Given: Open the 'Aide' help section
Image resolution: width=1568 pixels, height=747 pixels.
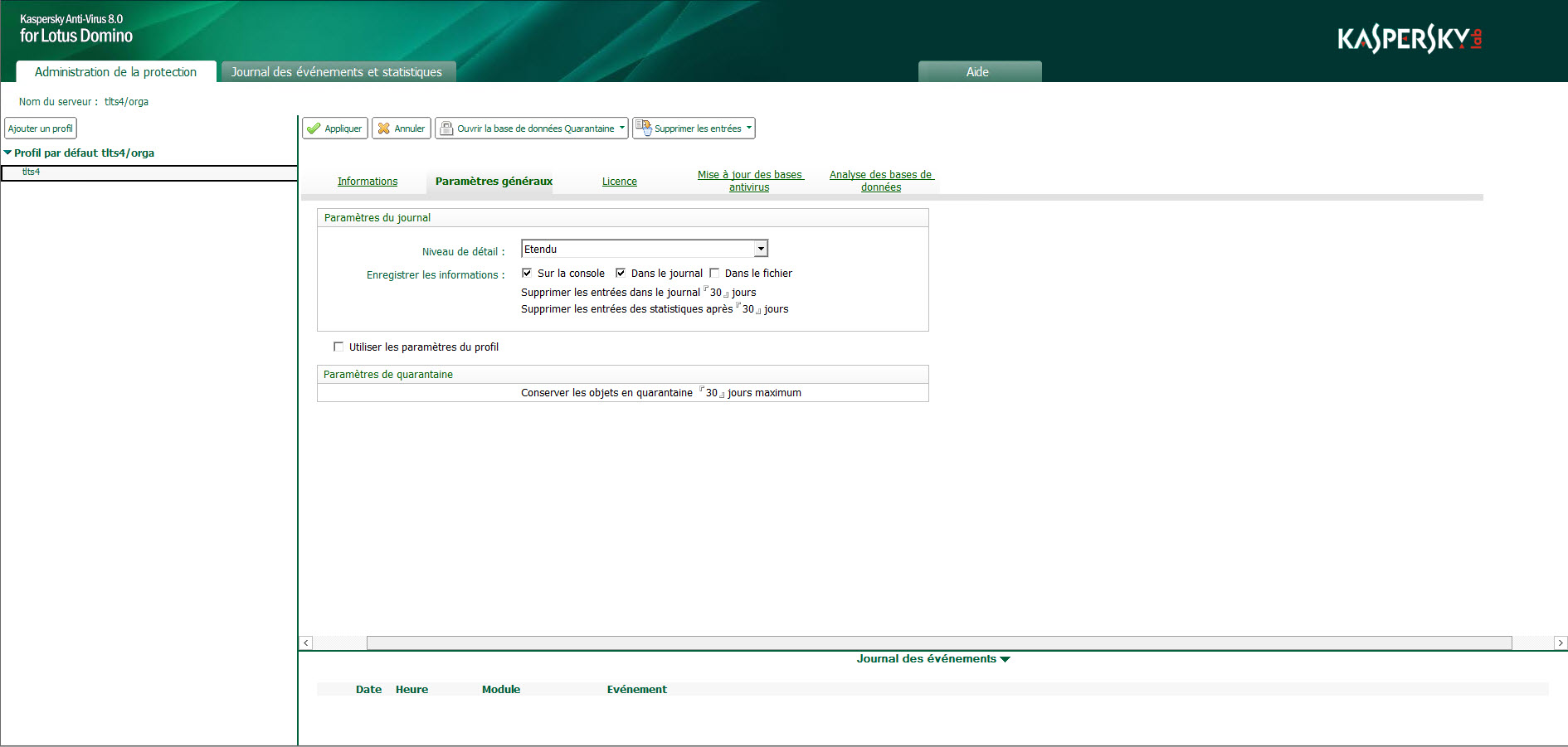Looking at the screenshot, I should click(x=979, y=72).
